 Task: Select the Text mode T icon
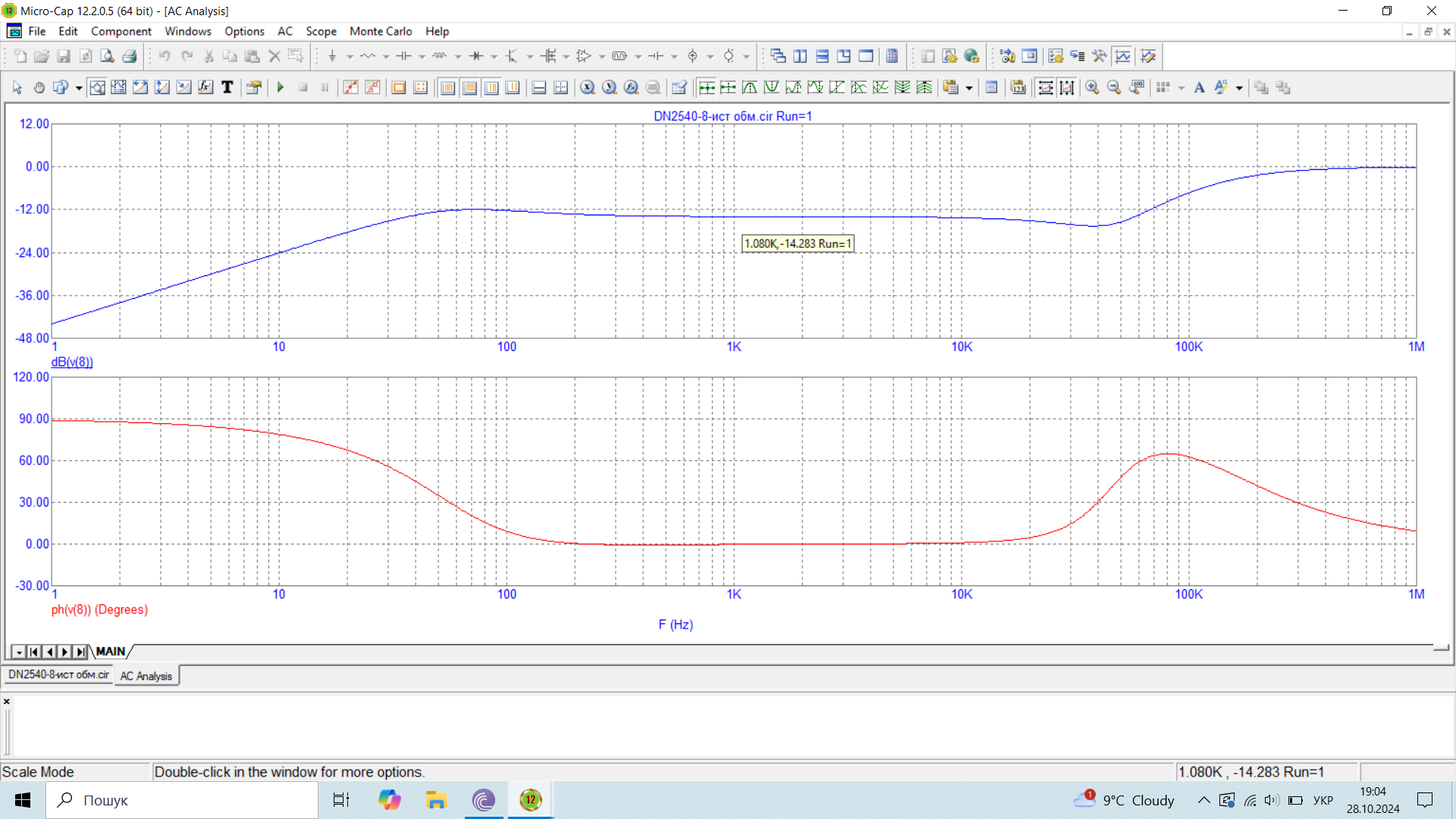pyautogui.click(x=227, y=88)
